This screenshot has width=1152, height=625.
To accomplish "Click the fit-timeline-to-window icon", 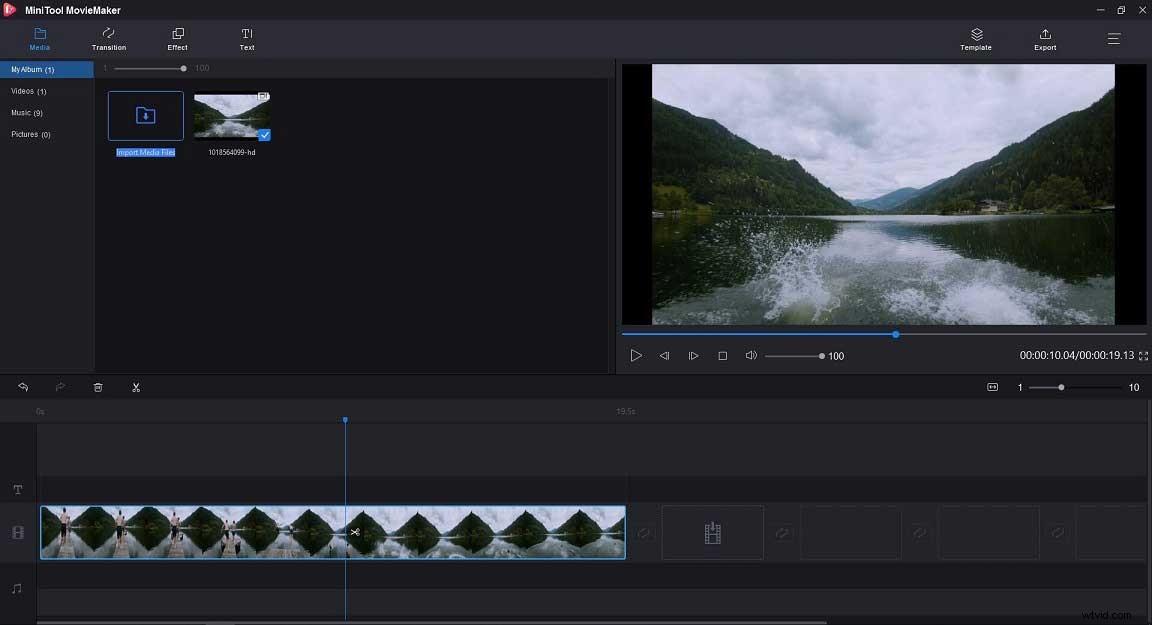I will [x=993, y=387].
